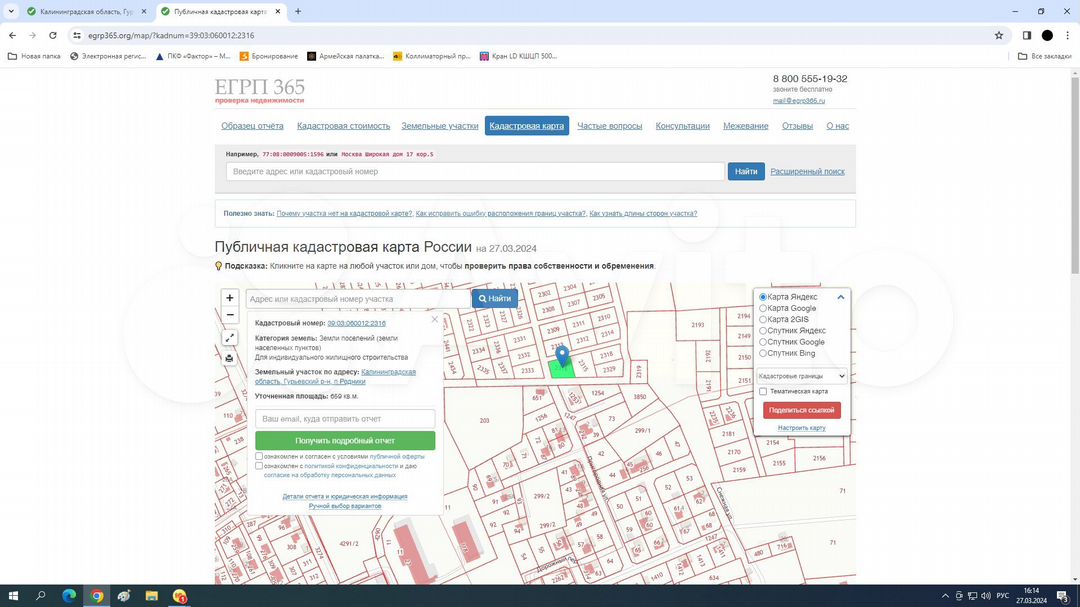Go to Земельные участки menu item
Screen dimensions: 1080x607
tap(440, 126)
